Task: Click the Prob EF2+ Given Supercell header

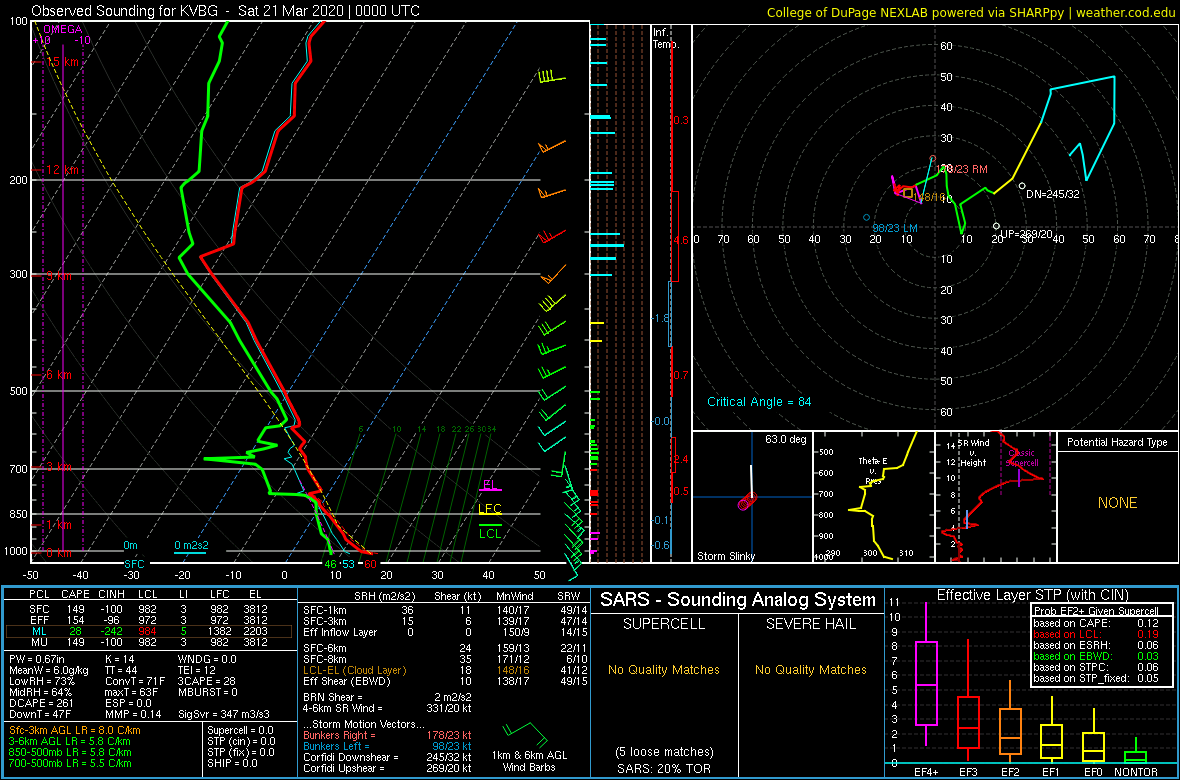Action: coord(1096,611)
